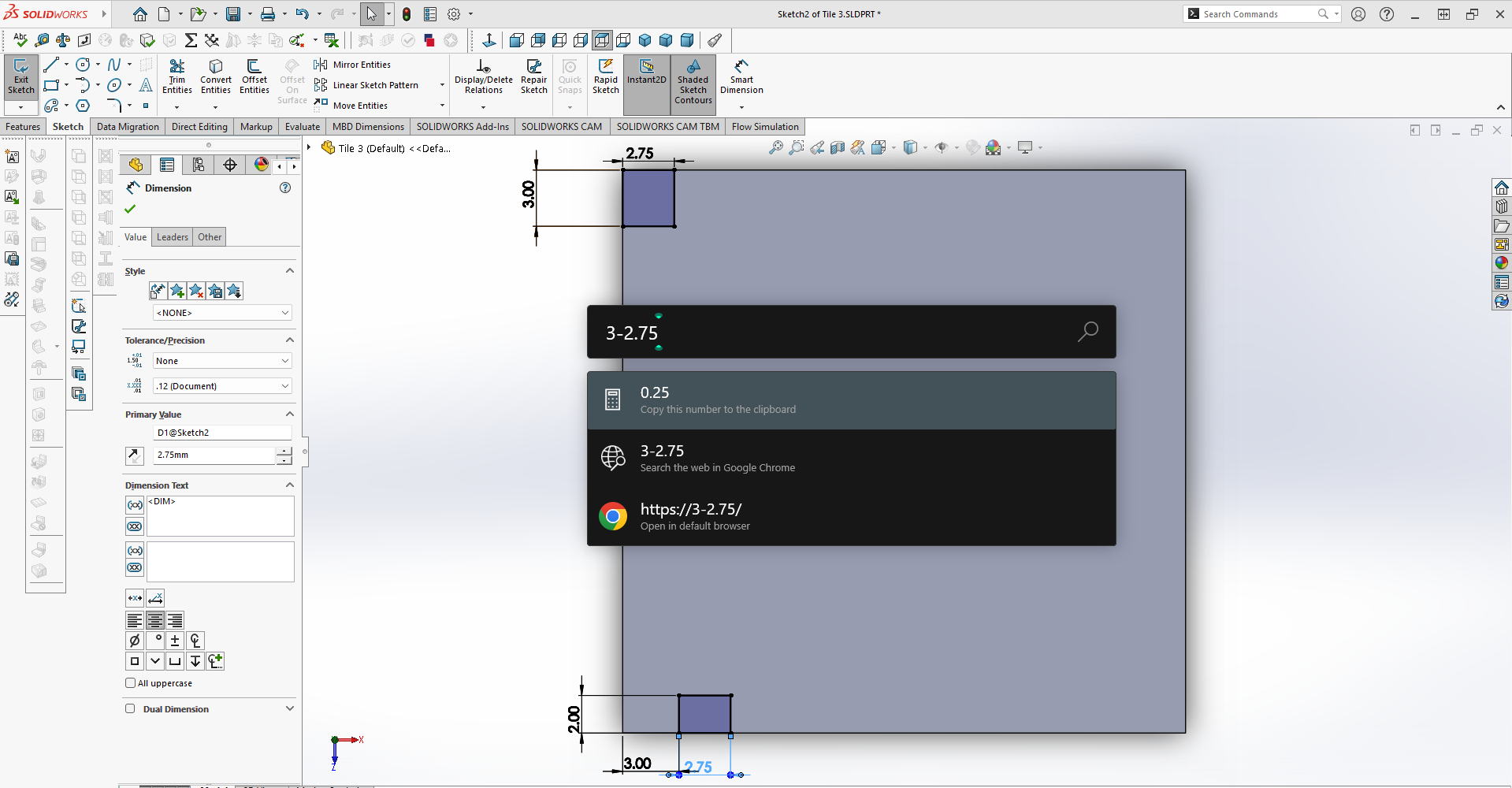The image size is (1512, 788).
Task: Select the 0.25 calculator result
Action: [x=851, y=400]
